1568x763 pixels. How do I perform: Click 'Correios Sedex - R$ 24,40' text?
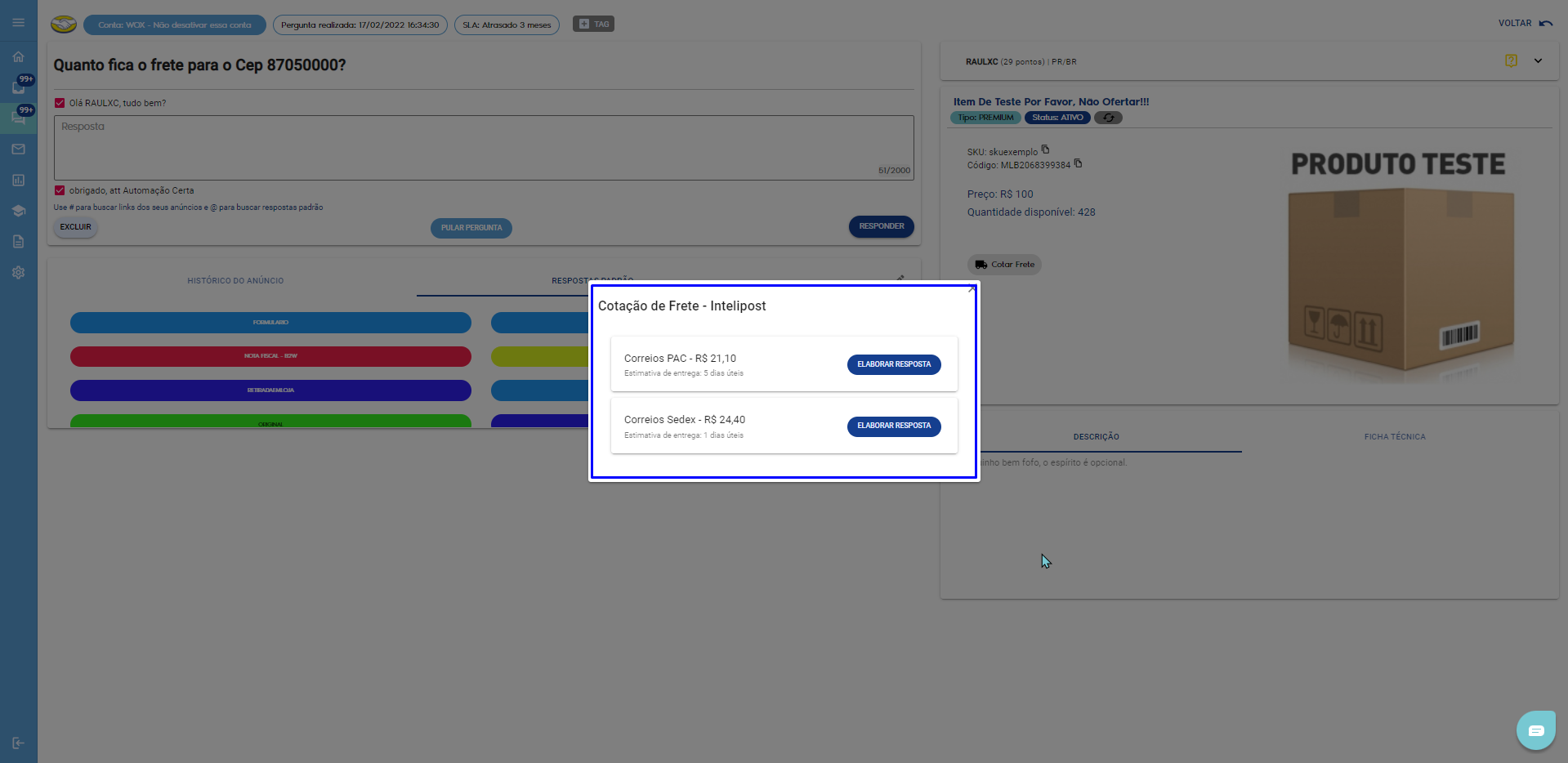pos(685,420)
